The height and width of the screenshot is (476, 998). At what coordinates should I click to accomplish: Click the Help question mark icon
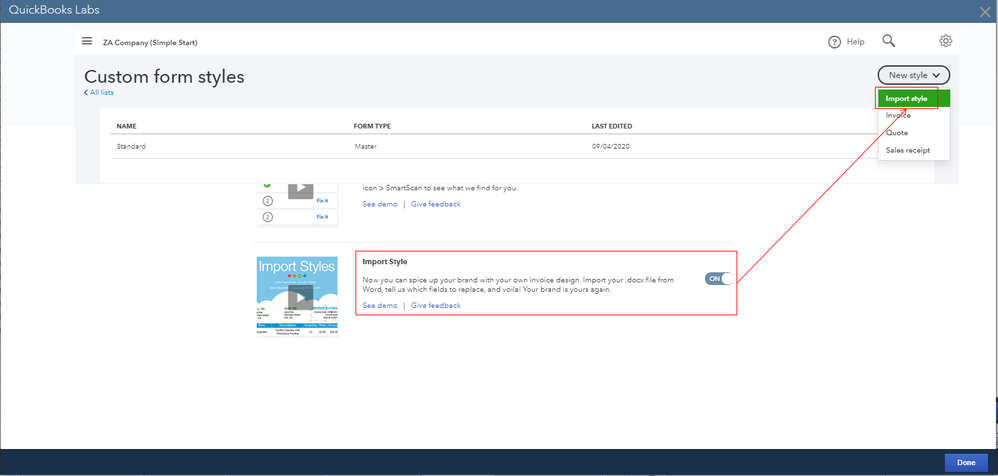click(x=834, y=42)
